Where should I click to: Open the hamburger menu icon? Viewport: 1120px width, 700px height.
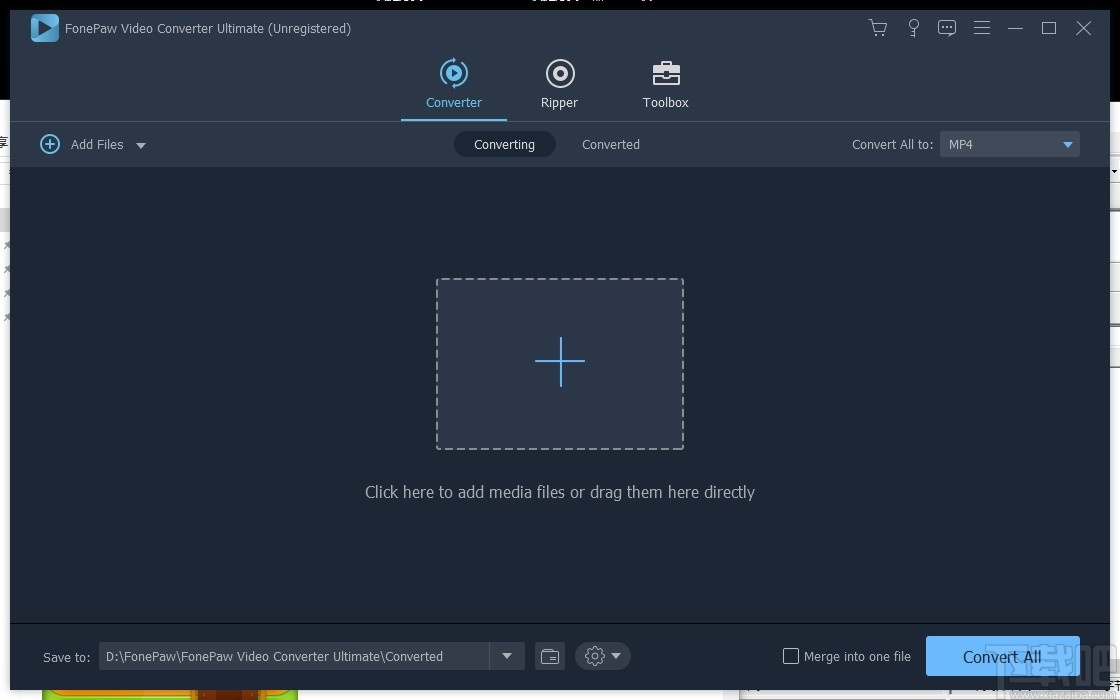click(x=982, y=28)
